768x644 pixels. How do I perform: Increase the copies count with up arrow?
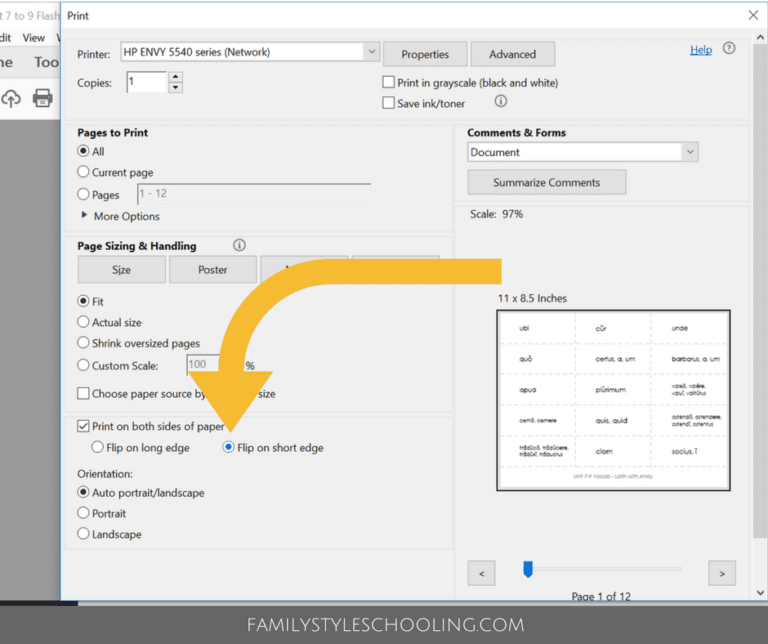[x=176, y=77]
